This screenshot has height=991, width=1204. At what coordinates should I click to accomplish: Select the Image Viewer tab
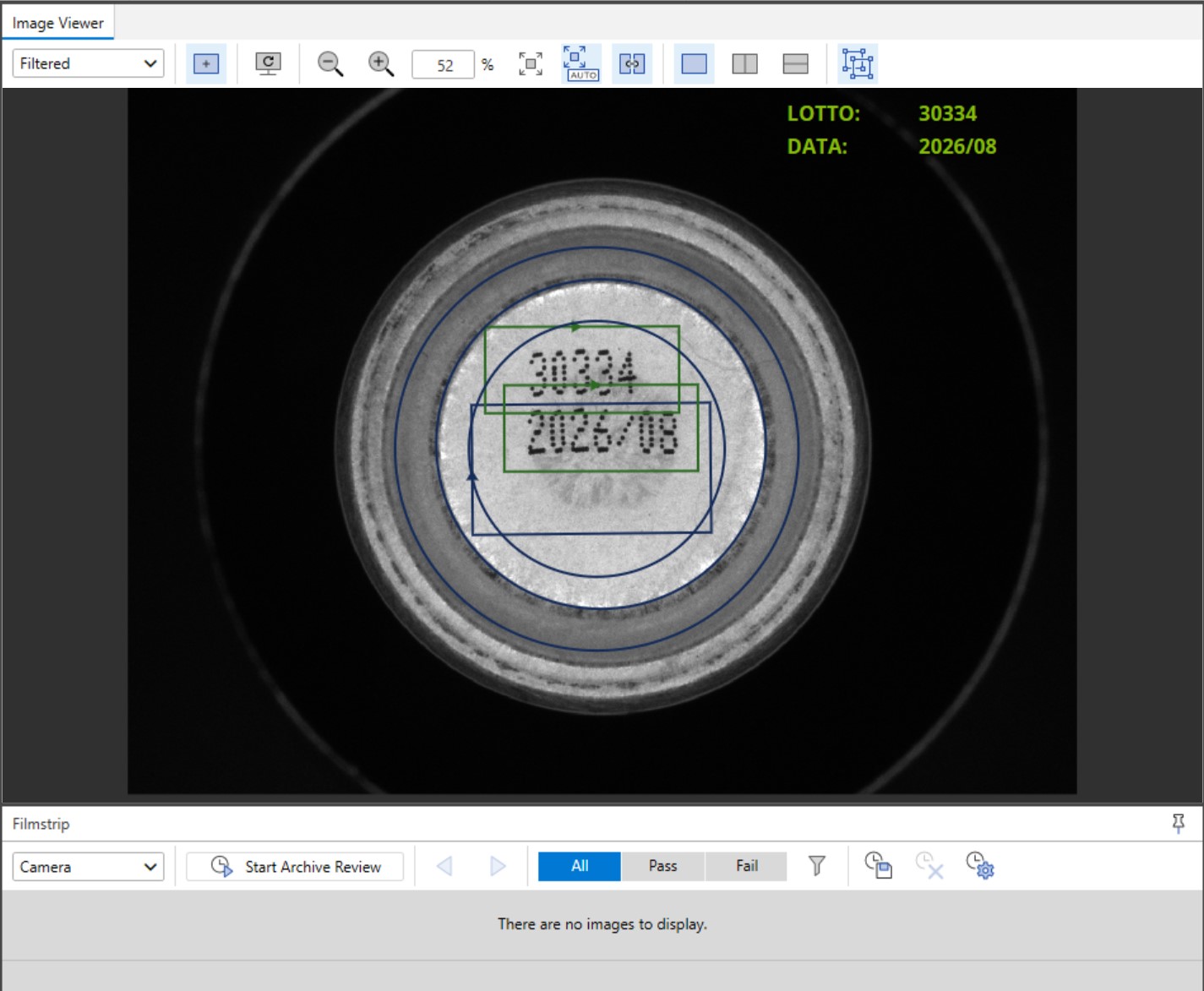click(57, 23)
